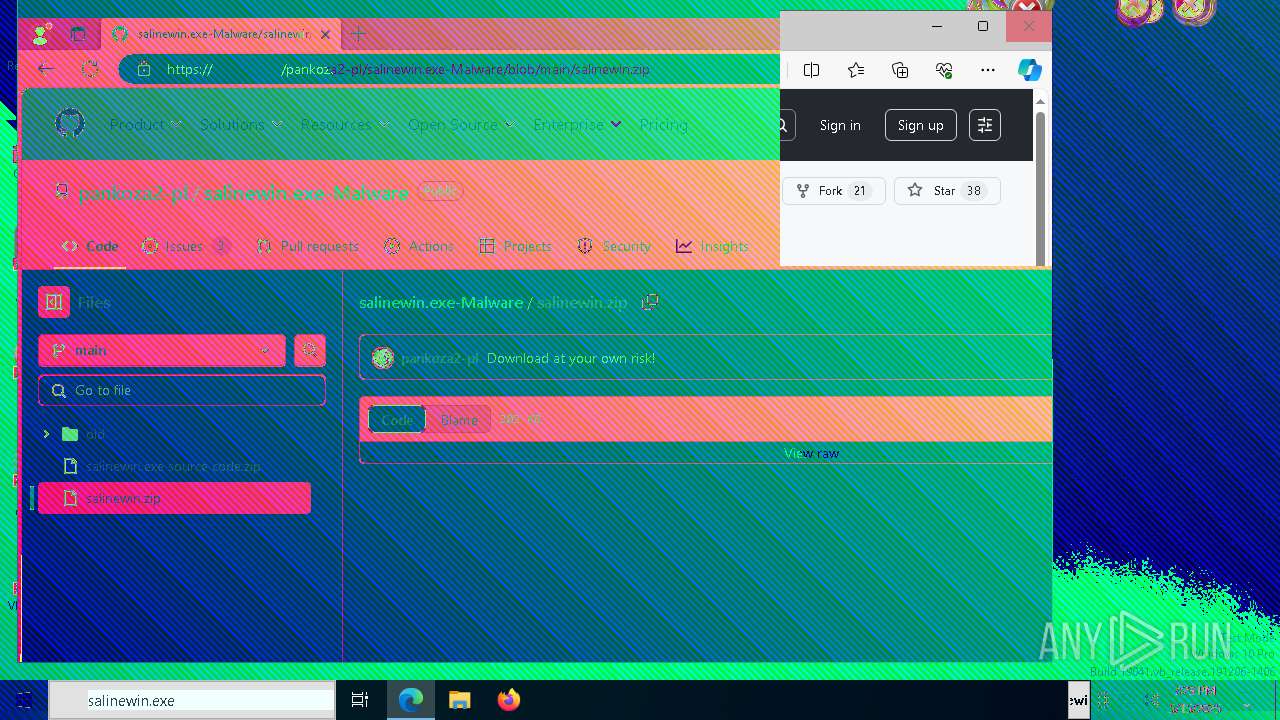
Task: Click pankoza2-pl avatar in commit bar
Action: coord(383,358)
